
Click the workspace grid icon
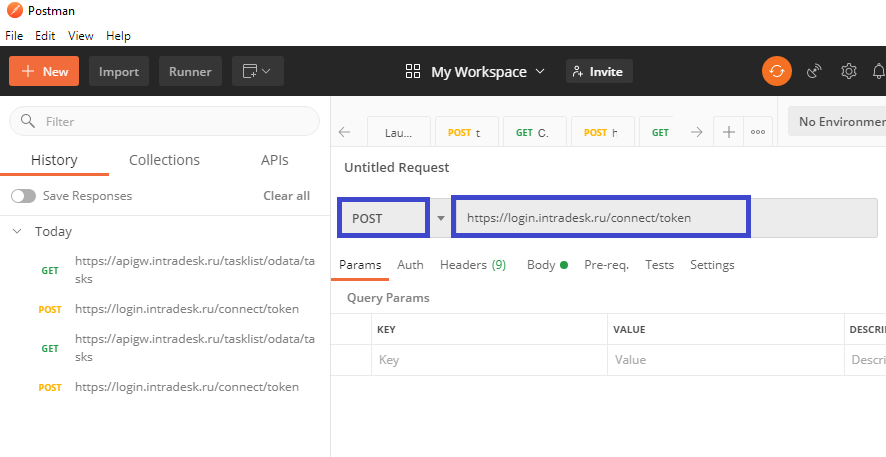413,71
